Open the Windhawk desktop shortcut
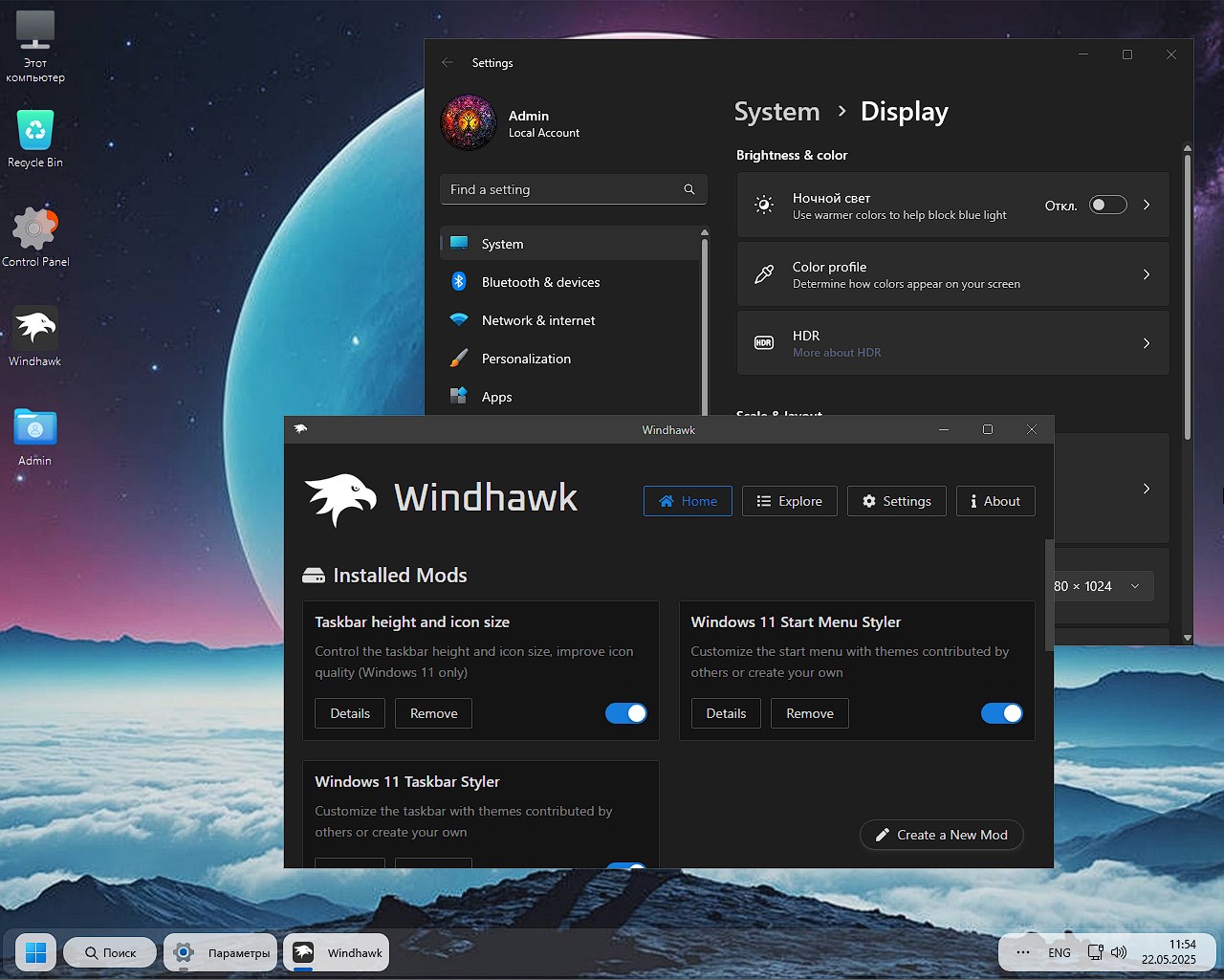Viewport: 1224px width, 980px height. [35, 337]
